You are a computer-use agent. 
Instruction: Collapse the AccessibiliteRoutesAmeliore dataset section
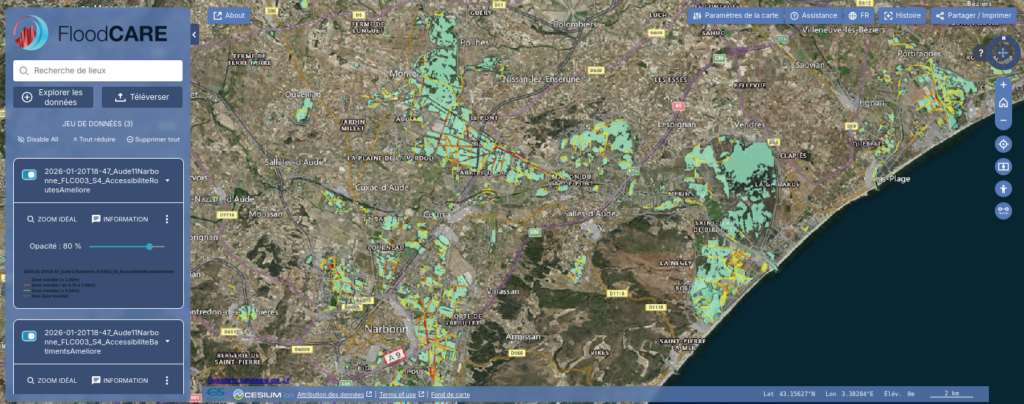(x=168, y=181)
